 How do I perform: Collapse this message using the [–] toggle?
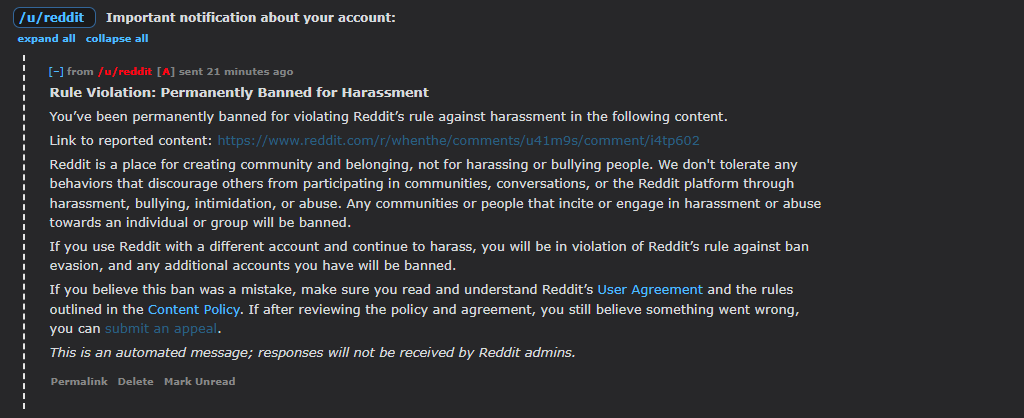(56, 72)
